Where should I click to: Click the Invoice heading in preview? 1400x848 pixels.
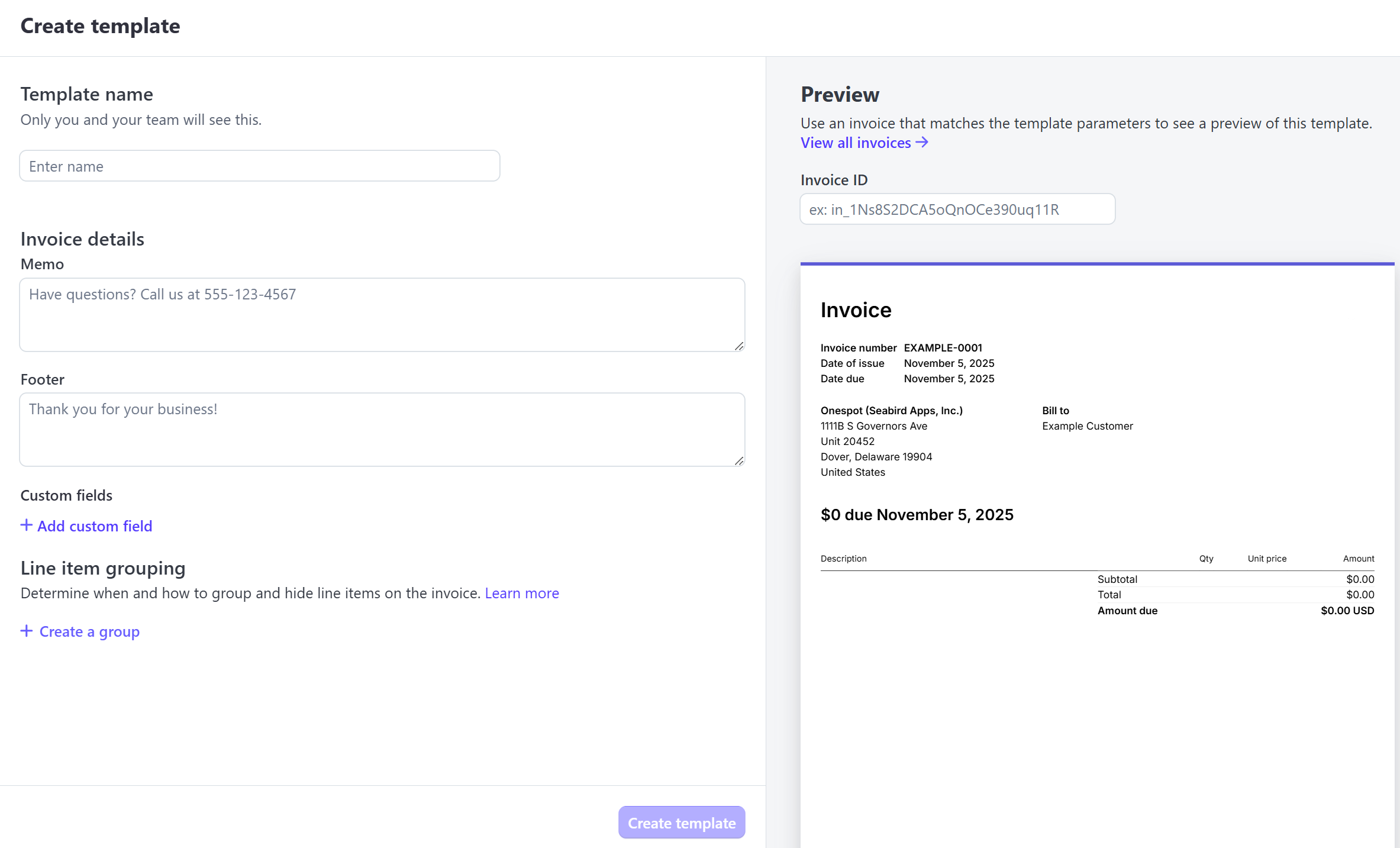click(855, 310)
